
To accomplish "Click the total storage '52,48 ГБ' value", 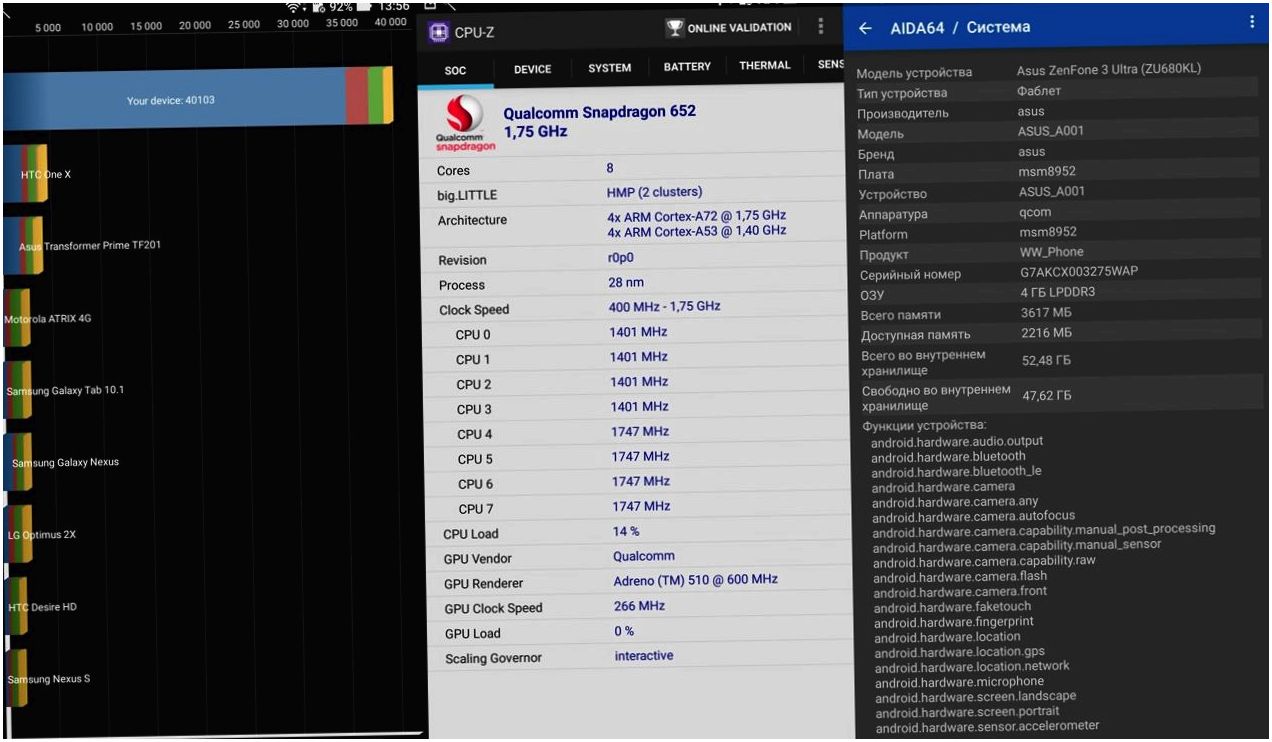I will (1046, 360).
